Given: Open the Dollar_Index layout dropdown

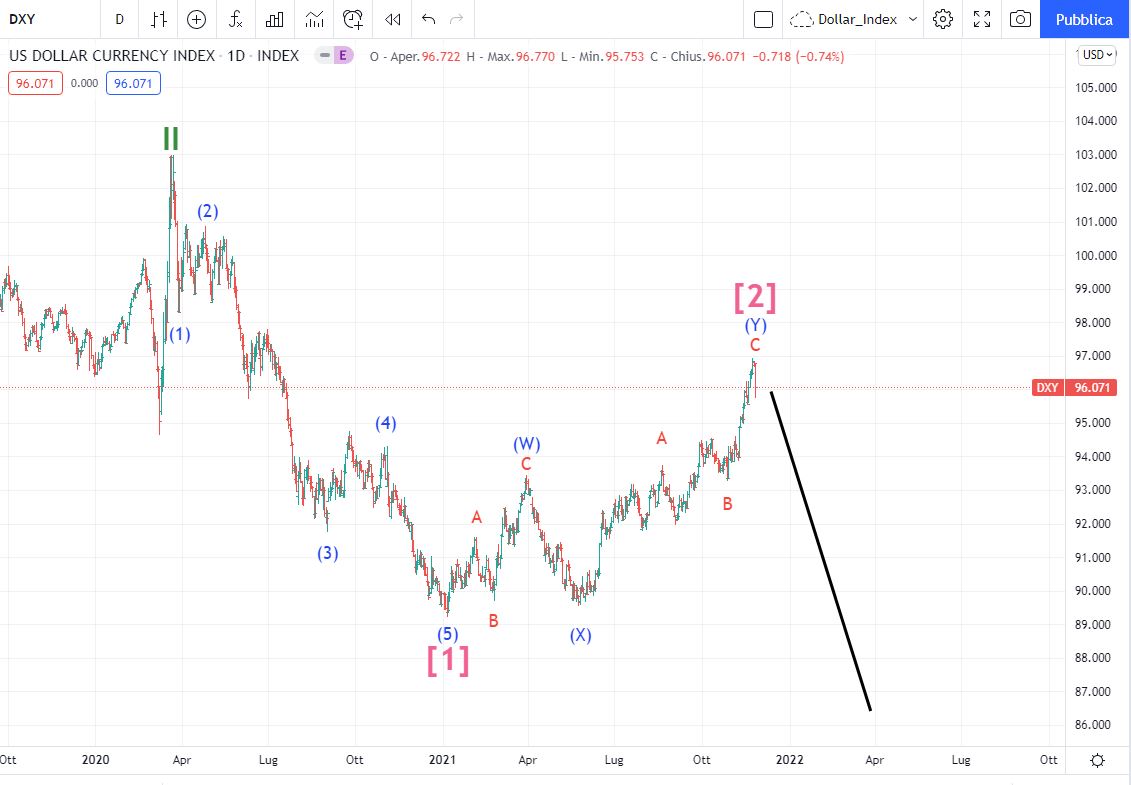Looking at the screenshot, I should click(x=854, y=19).
